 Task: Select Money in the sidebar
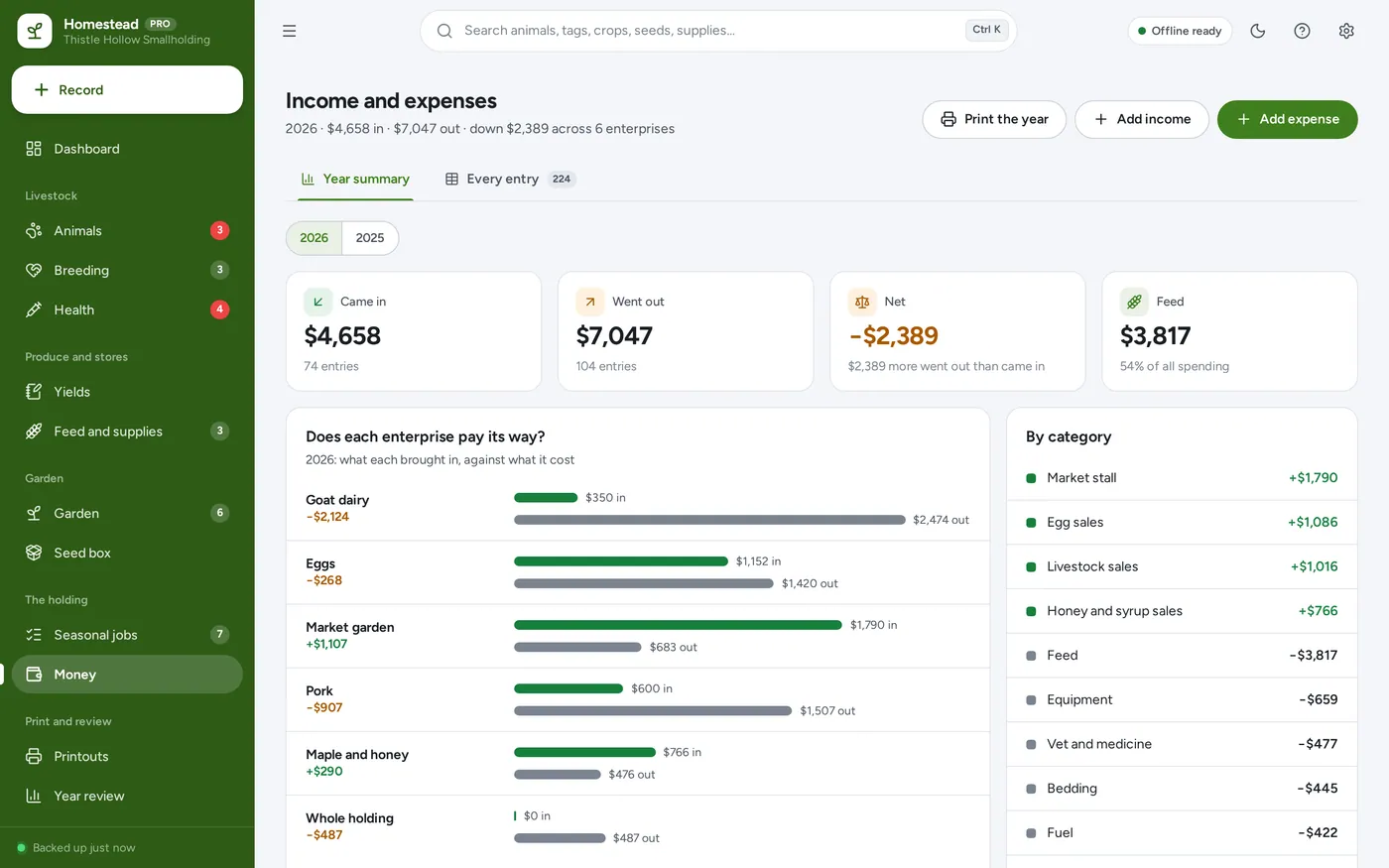point(127,675)
